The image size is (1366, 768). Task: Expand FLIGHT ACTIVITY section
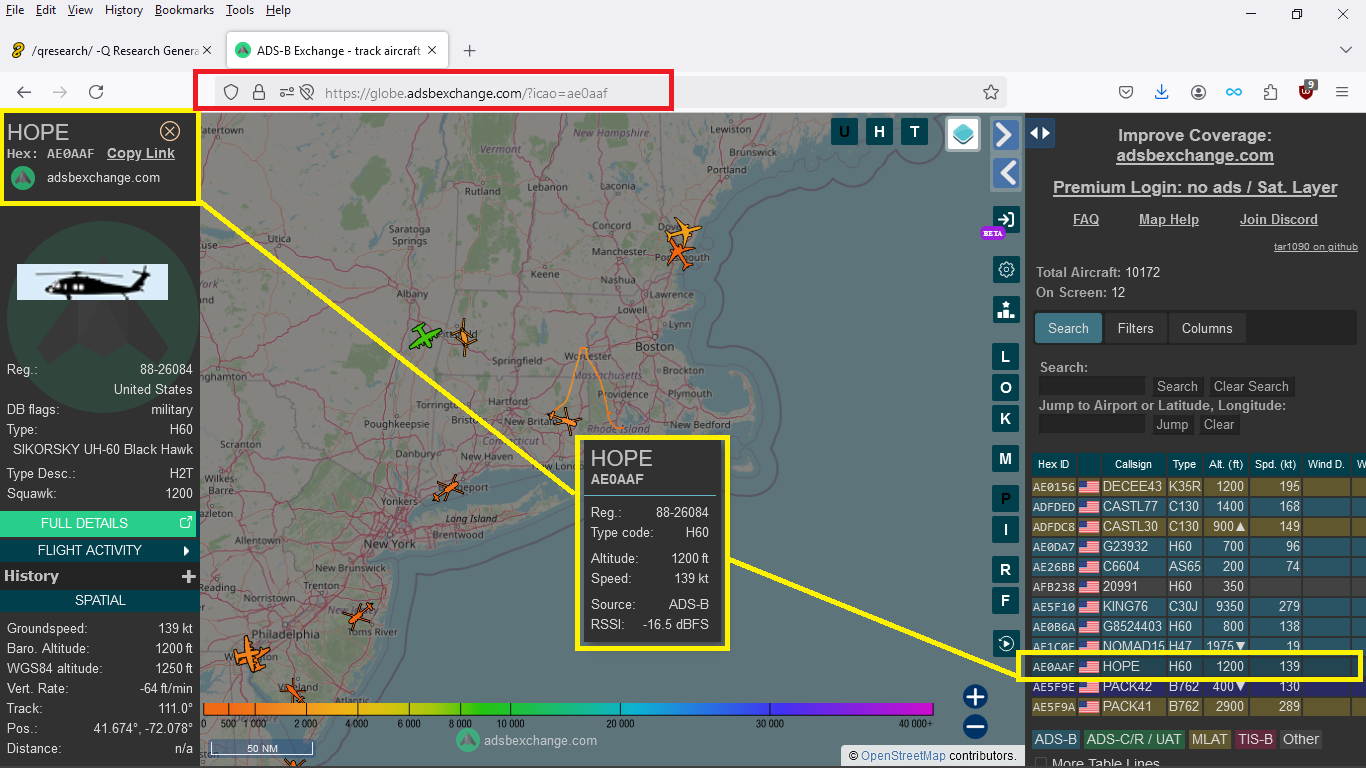[x=98, y=550]
